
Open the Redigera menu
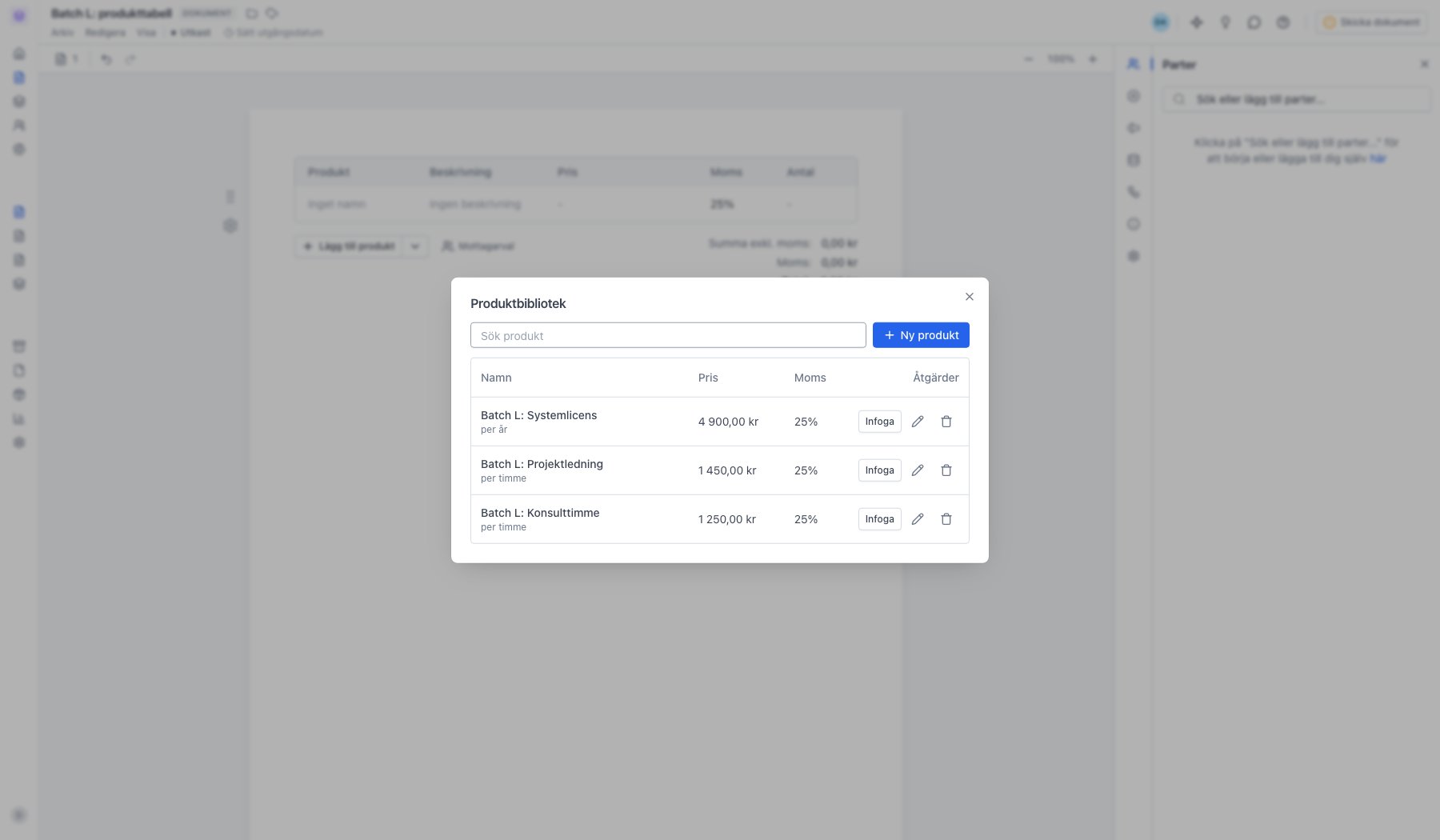click(105, 33)
